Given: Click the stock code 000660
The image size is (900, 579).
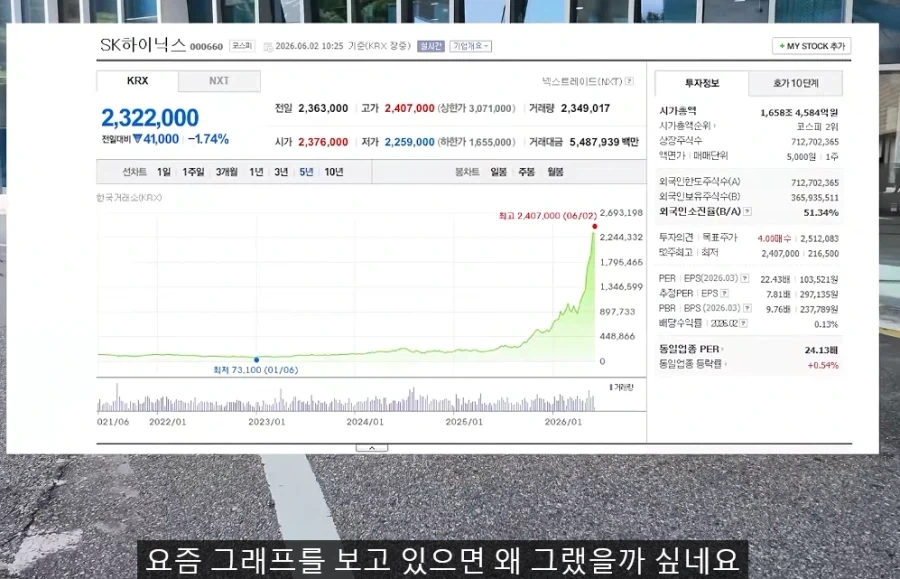Looking at the screenshot, I should (206, 47).
